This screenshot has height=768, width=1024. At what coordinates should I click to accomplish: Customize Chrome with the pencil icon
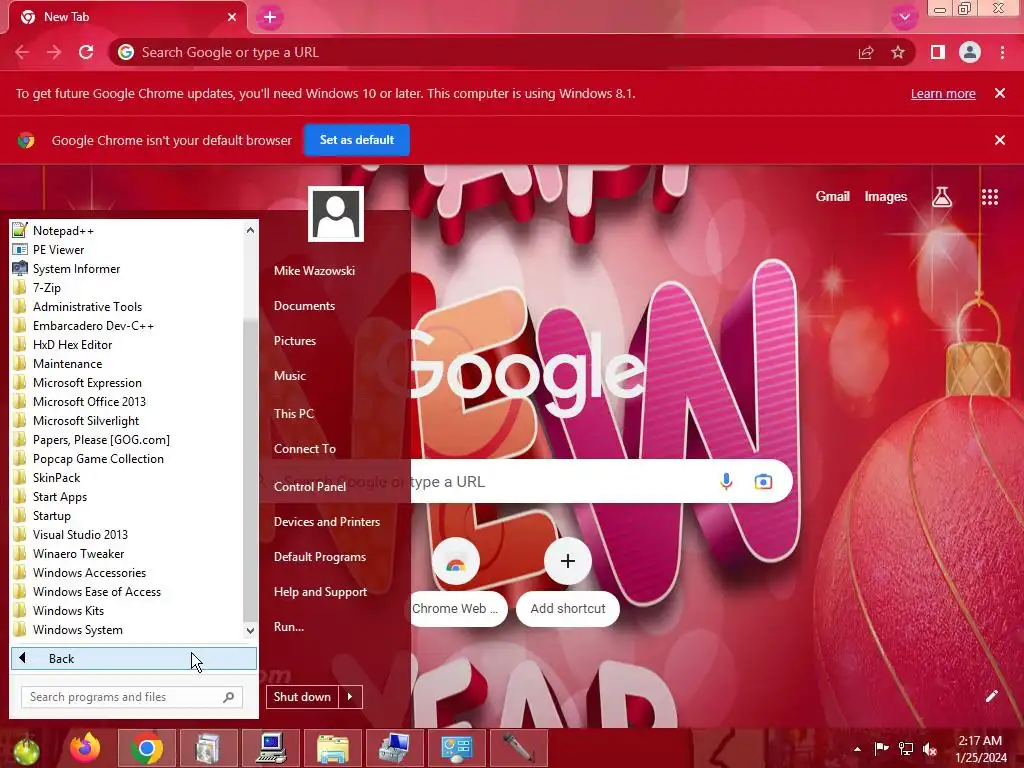991,696
